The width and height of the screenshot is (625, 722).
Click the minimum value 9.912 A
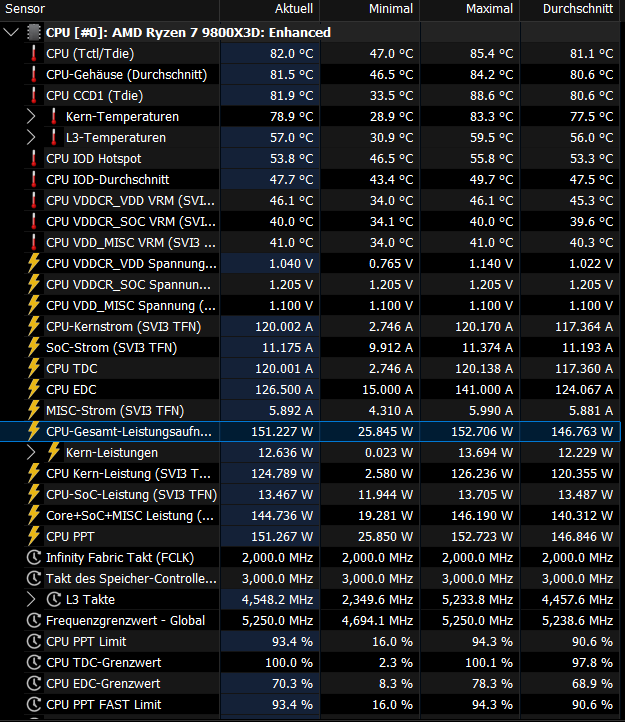click(x=387, y=348)
